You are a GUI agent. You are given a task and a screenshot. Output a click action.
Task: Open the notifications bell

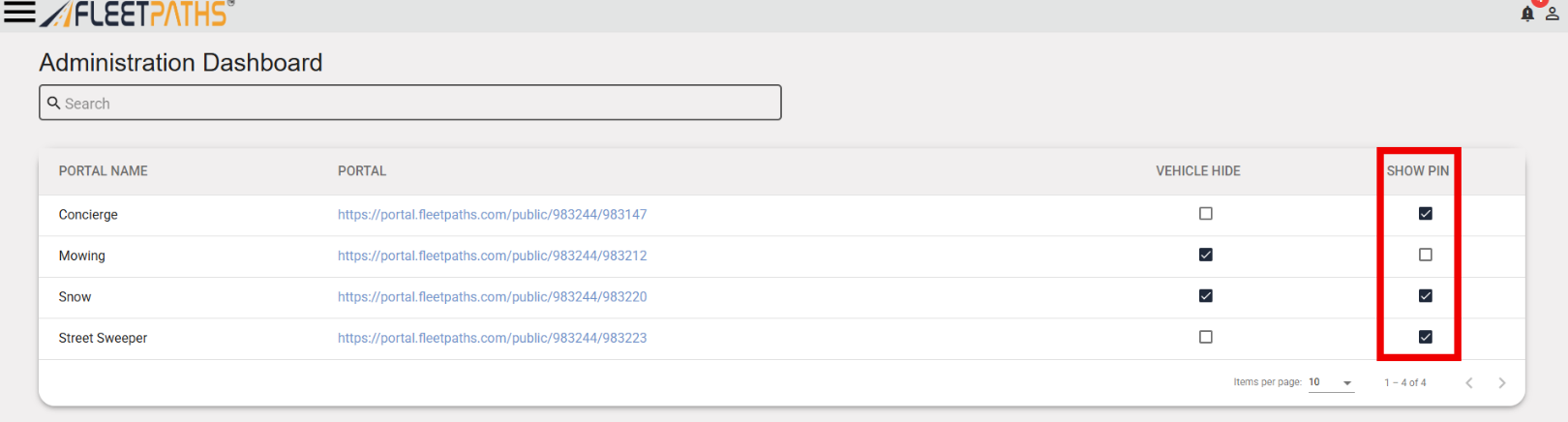coord(1527,14)
